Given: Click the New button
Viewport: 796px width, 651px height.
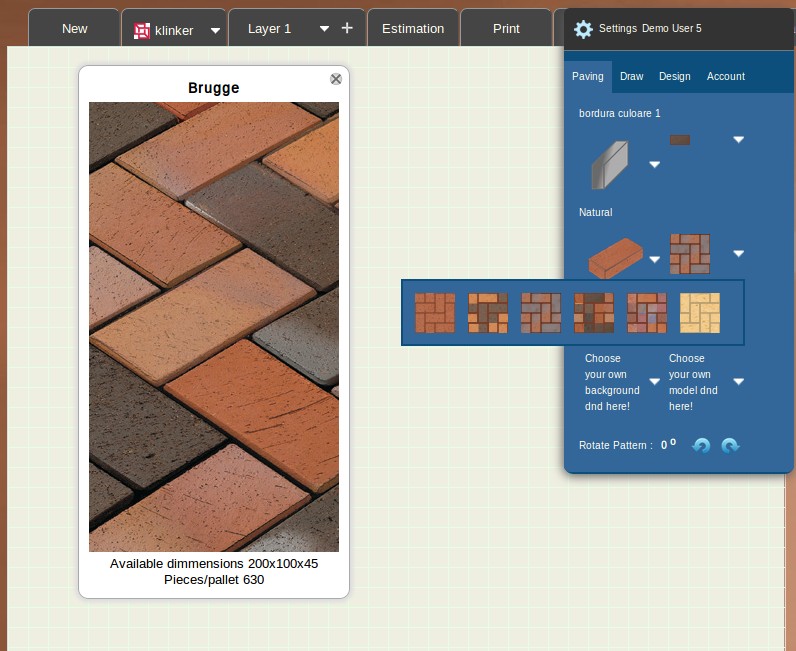Looking at the screenshot, I should (x=74, y=28).
